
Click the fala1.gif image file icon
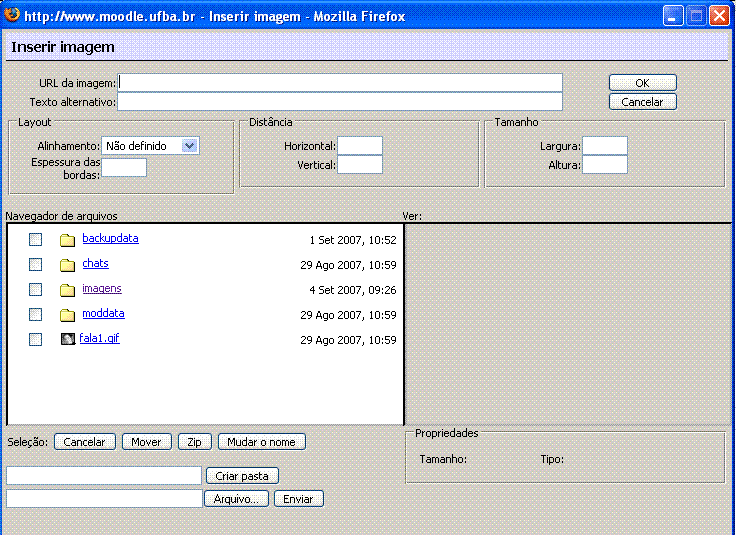[x=68, y=340]
